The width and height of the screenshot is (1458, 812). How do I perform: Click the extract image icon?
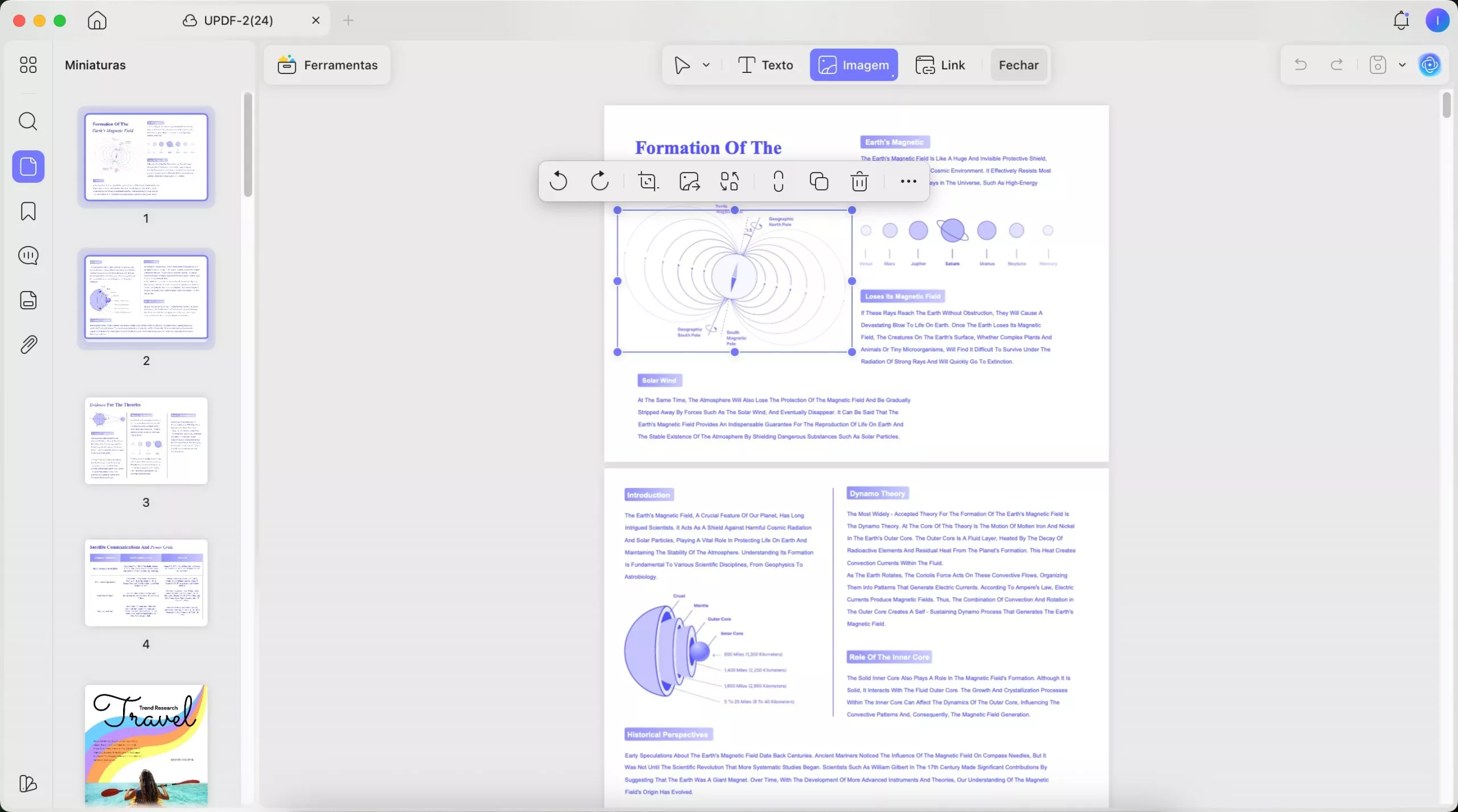tap(689, 181)
